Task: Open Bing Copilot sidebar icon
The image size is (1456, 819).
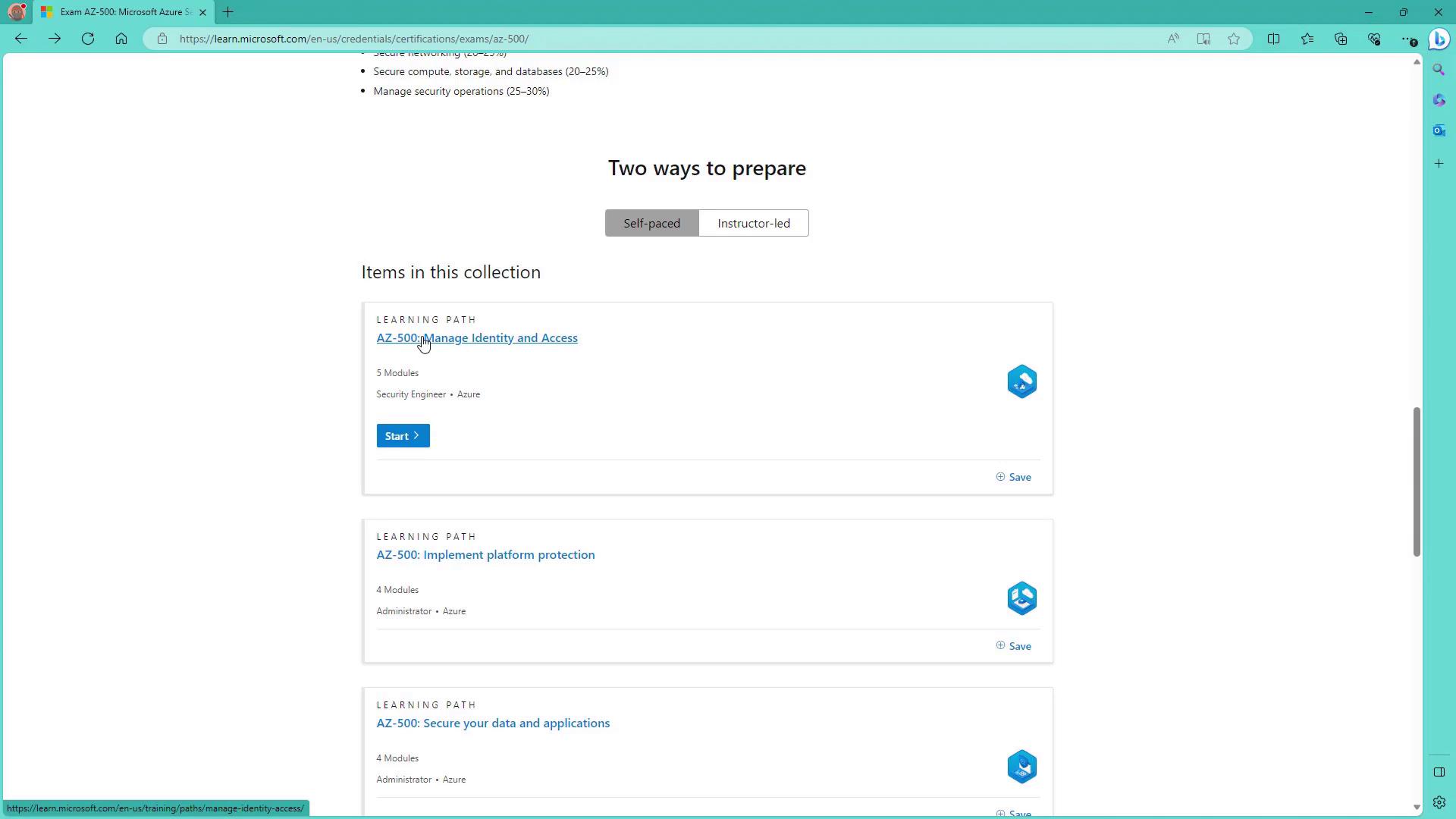Action: 1439,39
